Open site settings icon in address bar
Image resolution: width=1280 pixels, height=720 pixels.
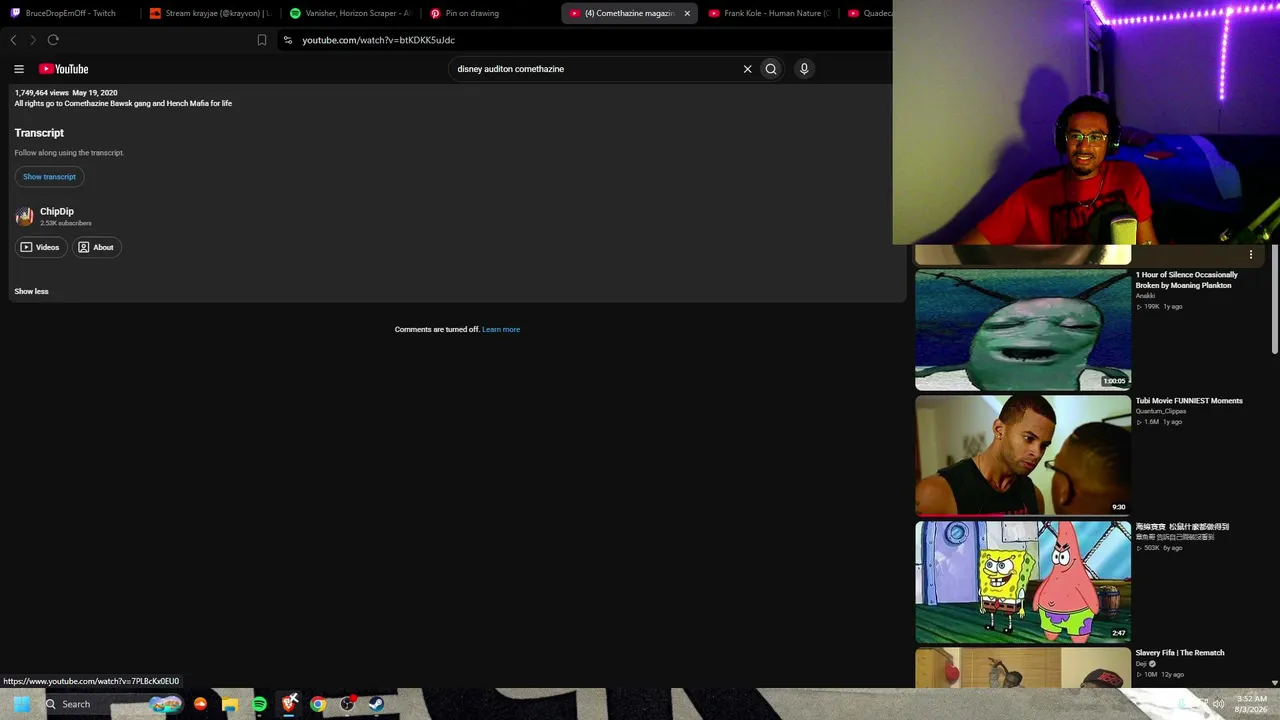(x=288, y=40)
